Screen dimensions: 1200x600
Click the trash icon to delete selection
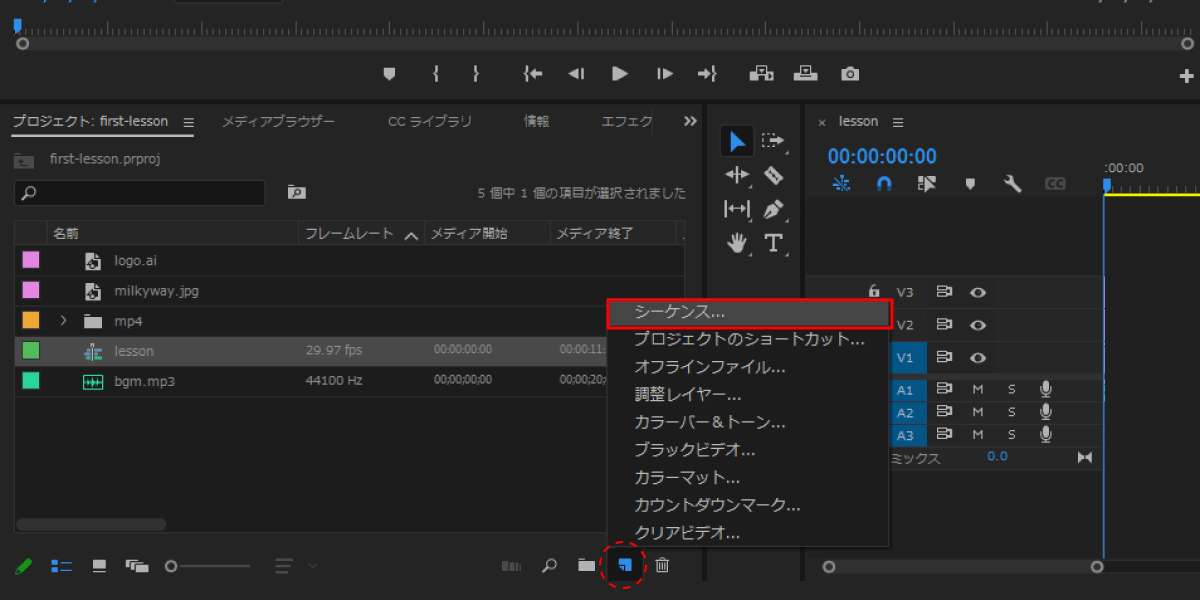pos(662,565)
